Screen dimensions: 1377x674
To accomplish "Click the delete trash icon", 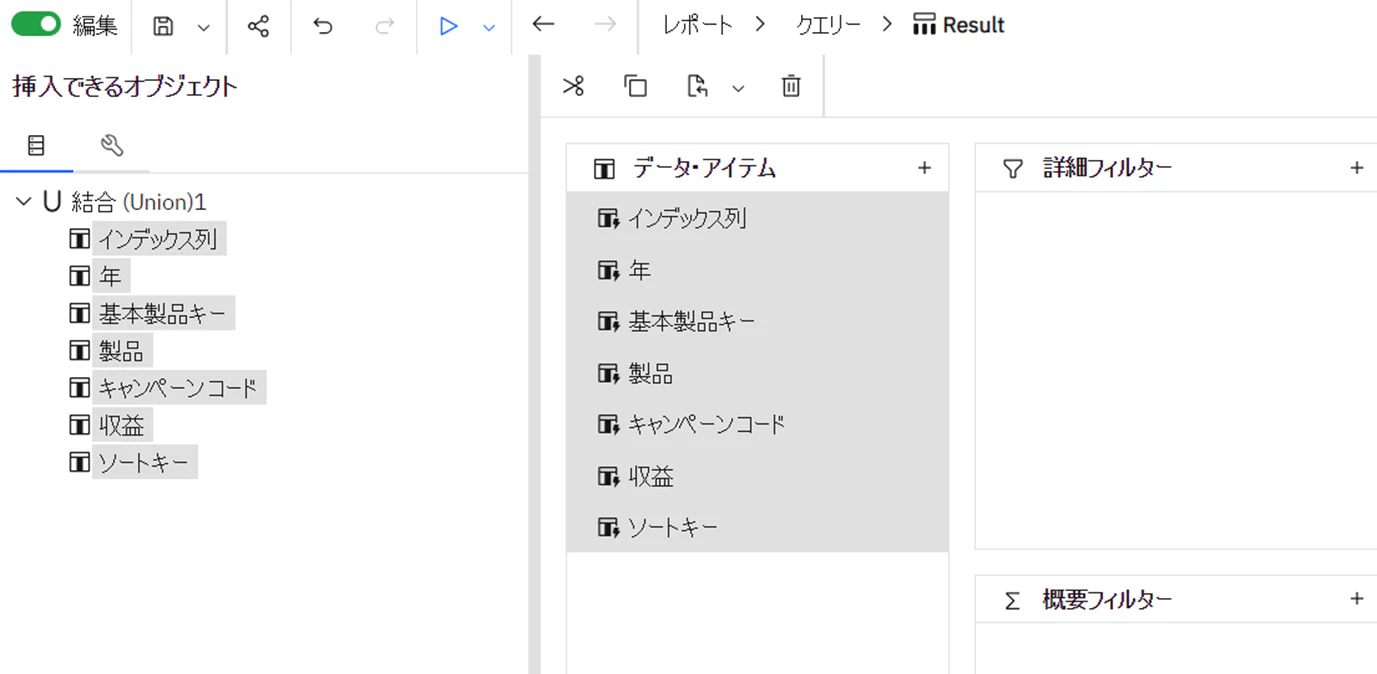I will point(791,86).
